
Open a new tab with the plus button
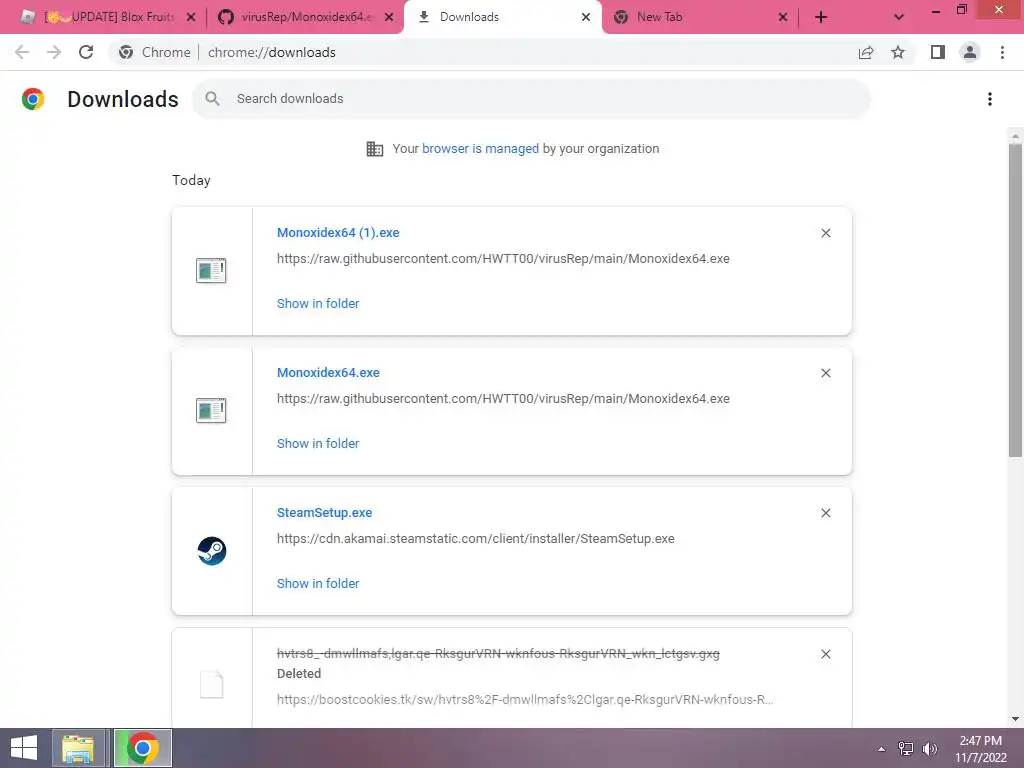click(x=821, y=17)
